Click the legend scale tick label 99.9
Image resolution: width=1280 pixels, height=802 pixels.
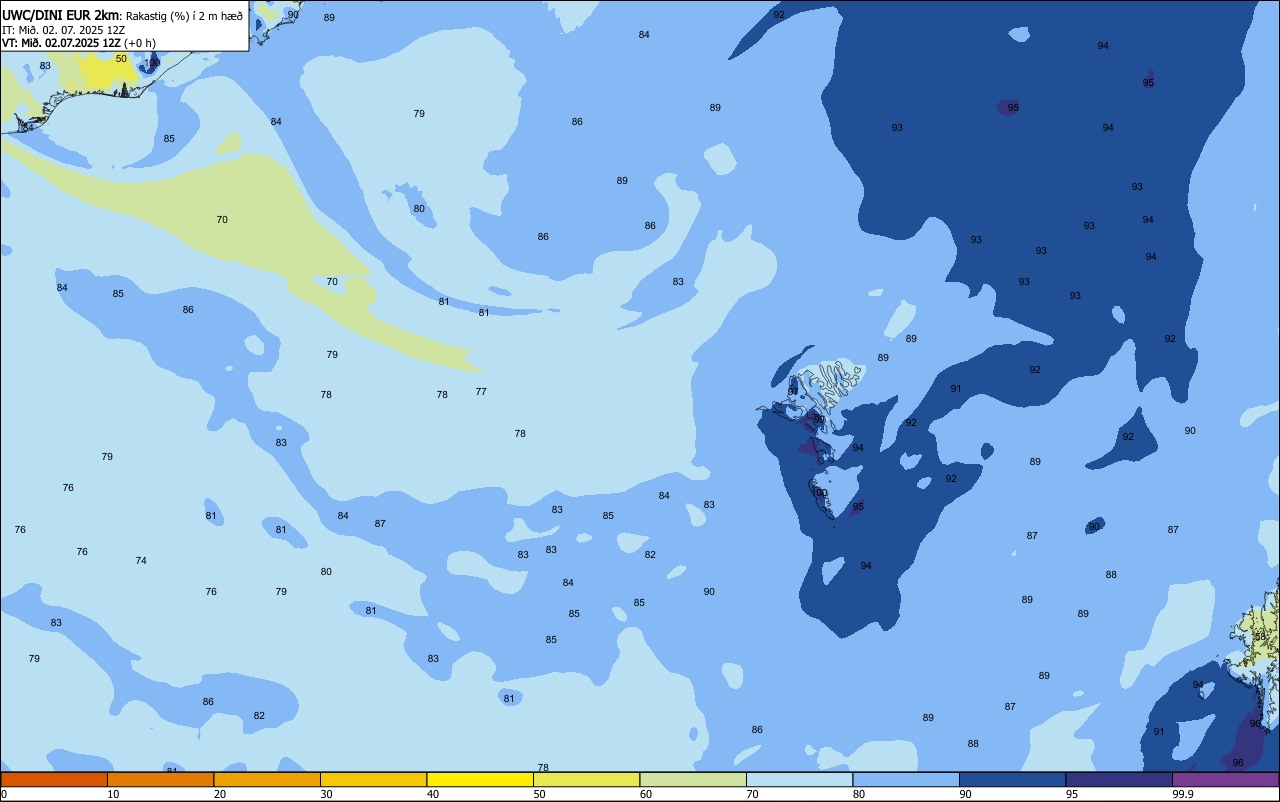click(1183, 794)
